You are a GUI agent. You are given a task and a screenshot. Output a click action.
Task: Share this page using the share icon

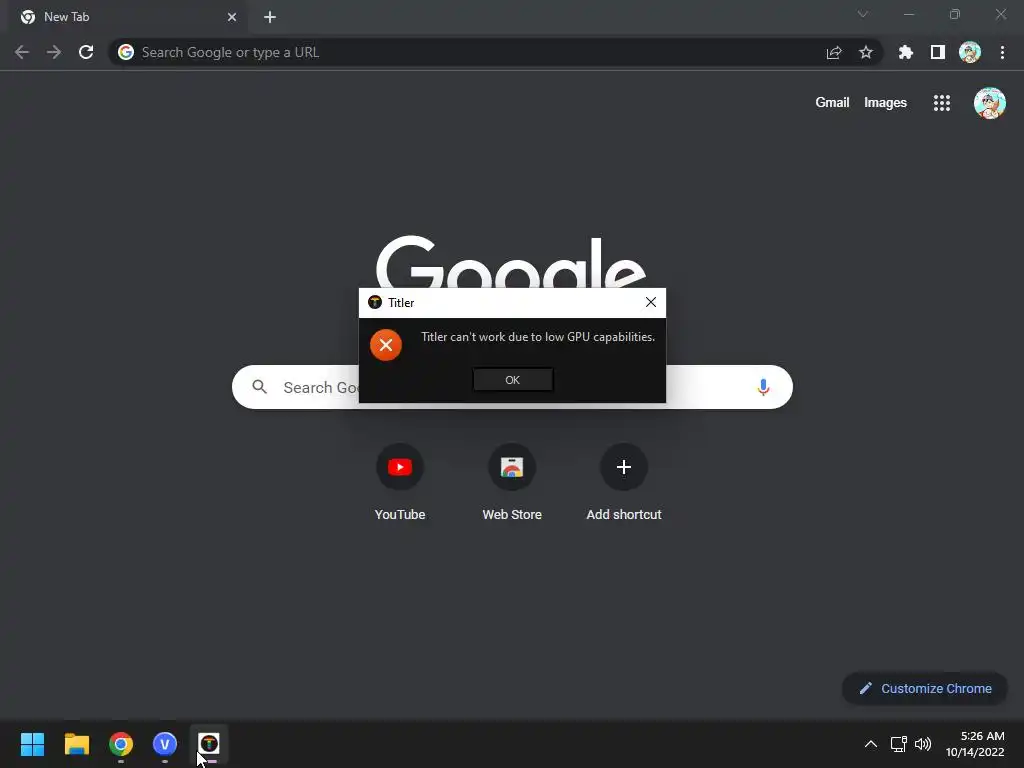coord(834,52)
